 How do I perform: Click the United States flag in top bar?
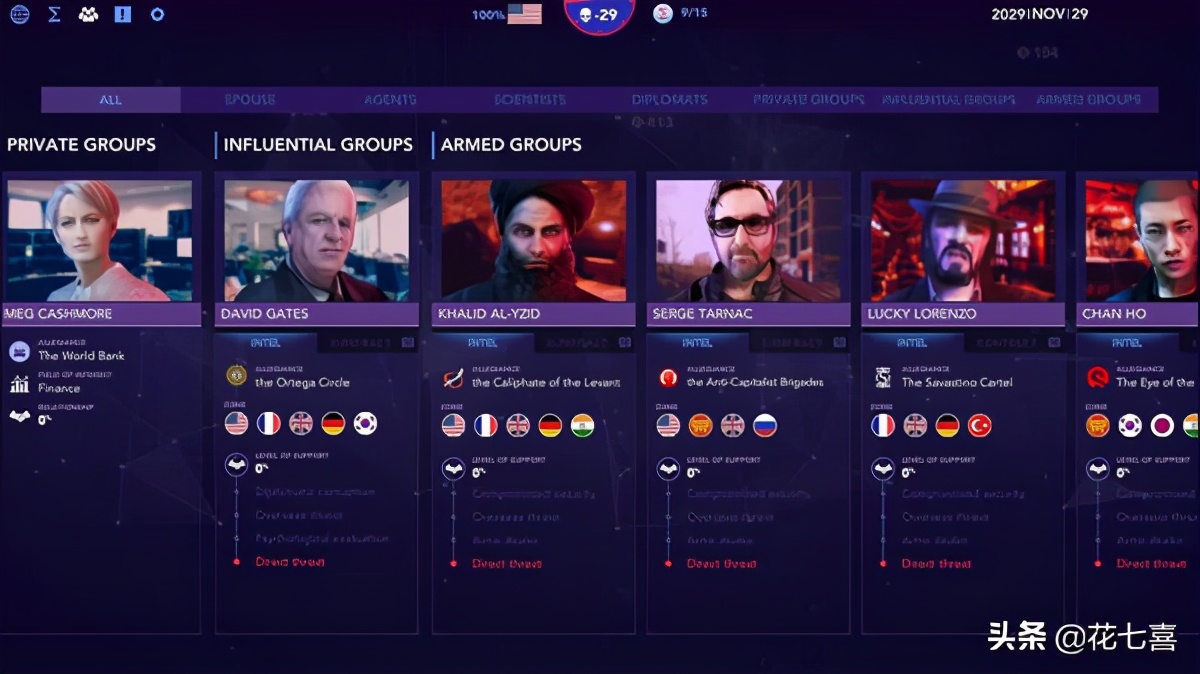524,14
